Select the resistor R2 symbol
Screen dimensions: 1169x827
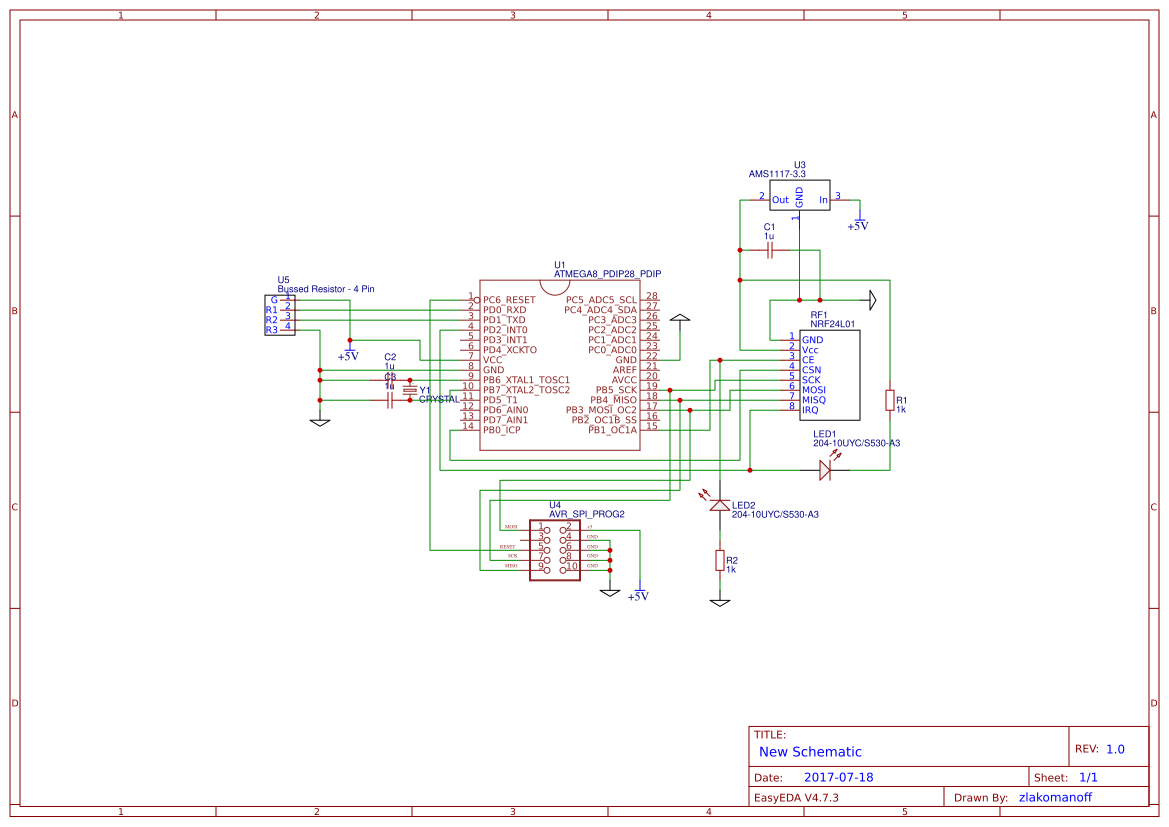pos(719,560)
